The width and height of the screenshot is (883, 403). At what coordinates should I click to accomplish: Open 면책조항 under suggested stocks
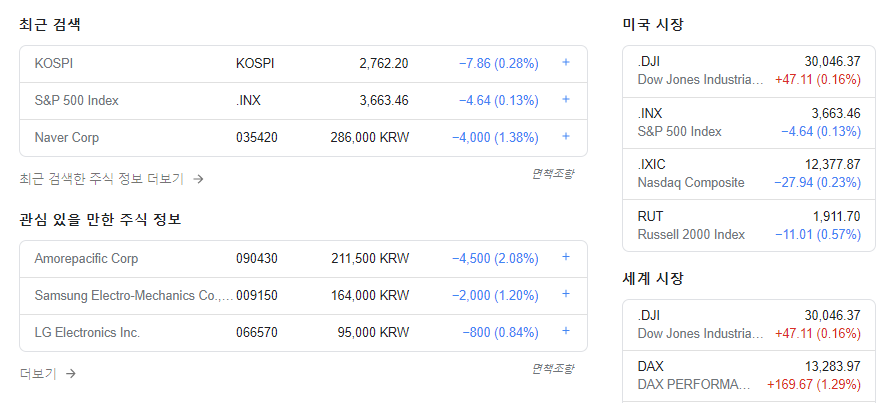(553, 369)
